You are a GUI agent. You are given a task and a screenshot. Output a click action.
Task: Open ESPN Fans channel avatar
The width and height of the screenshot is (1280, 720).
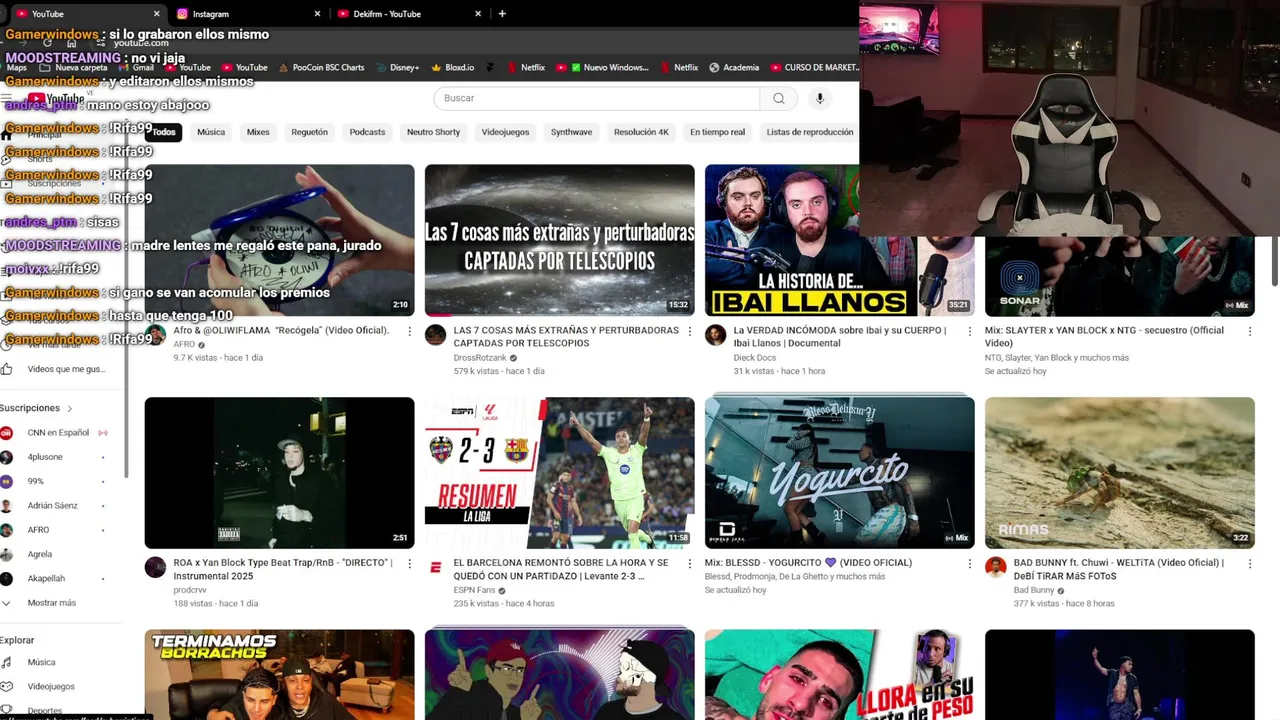pos(435,567)
